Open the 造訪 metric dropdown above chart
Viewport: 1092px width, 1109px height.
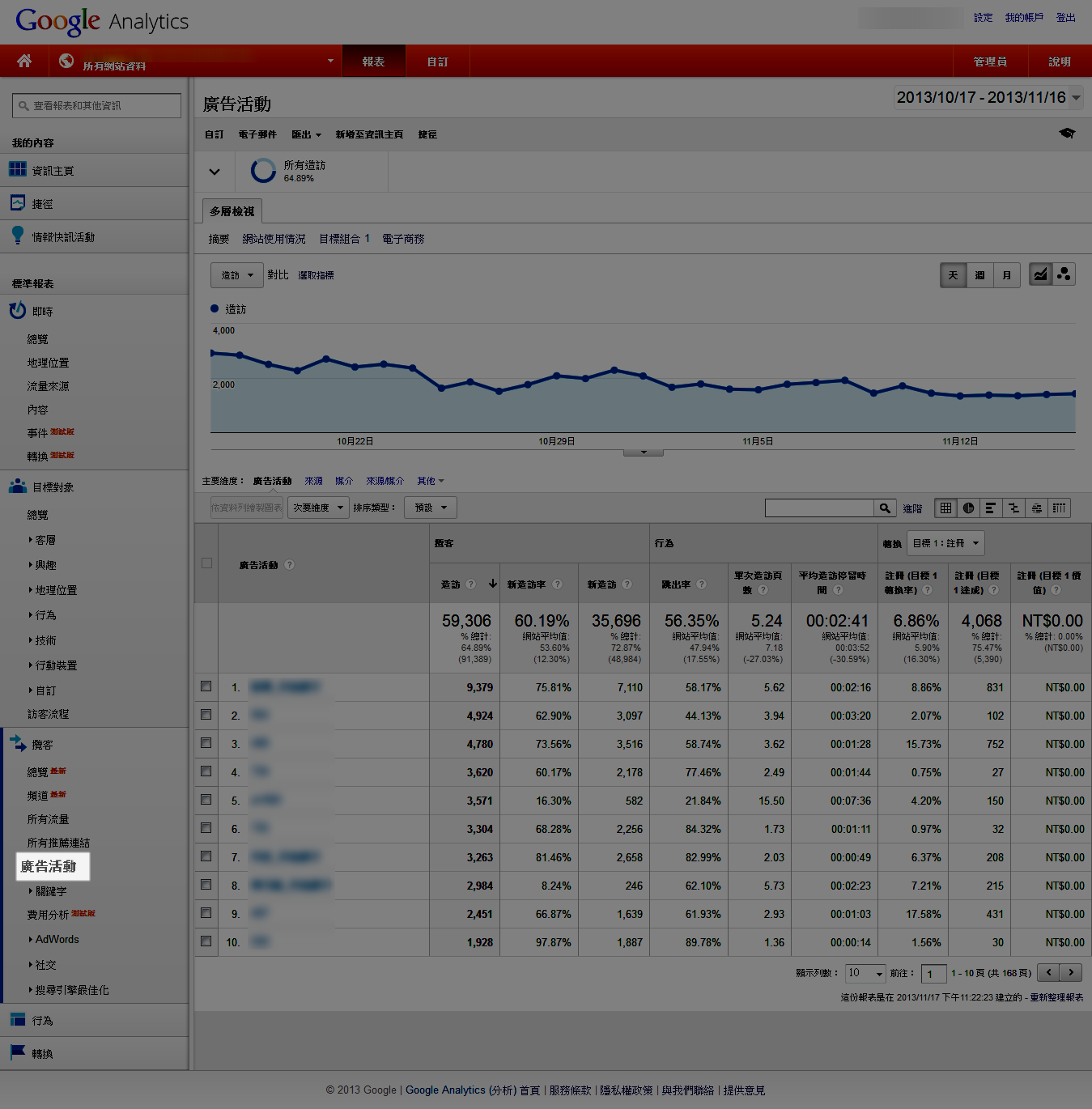(x=237, y=275)
